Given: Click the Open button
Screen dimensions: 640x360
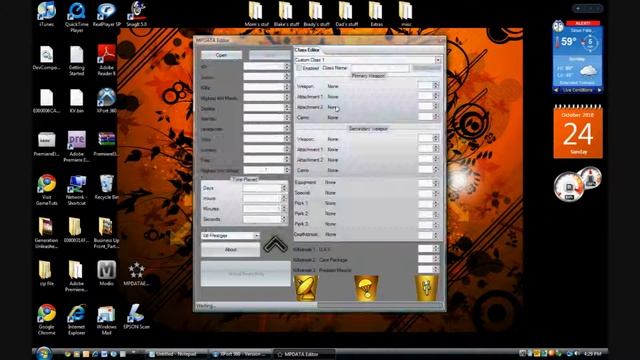Looking at the screenshot, I should pos(221,55).
